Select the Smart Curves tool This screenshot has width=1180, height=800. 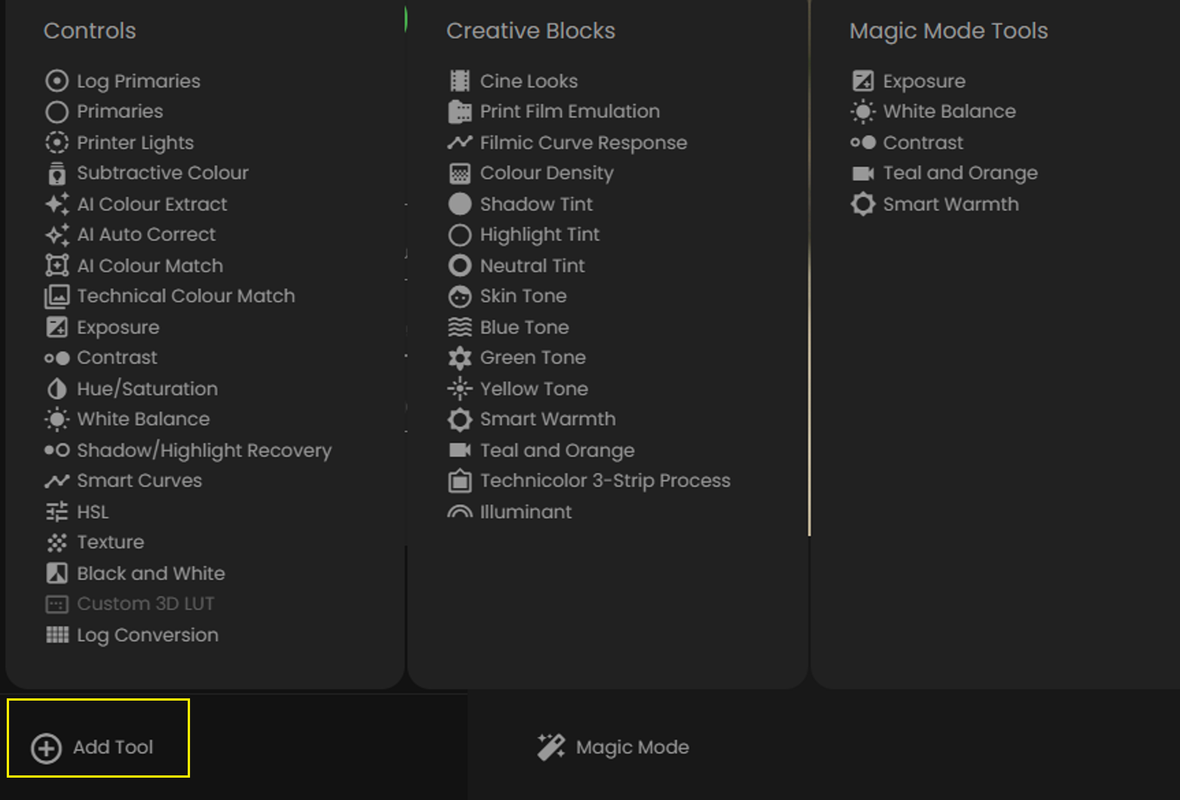point(123,481)
